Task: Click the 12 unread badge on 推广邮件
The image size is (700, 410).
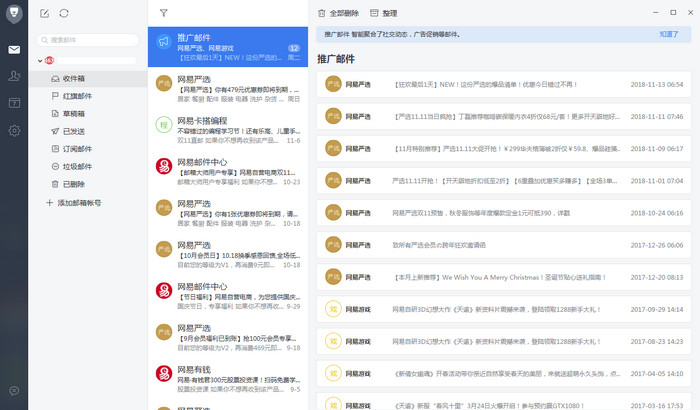Action: coord(294,48)
